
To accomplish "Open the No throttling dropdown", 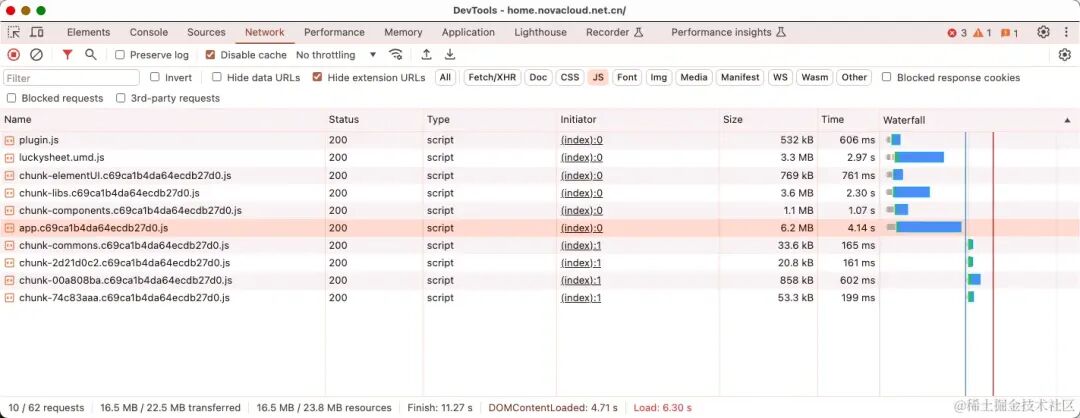I will click(x=336, y=54).
